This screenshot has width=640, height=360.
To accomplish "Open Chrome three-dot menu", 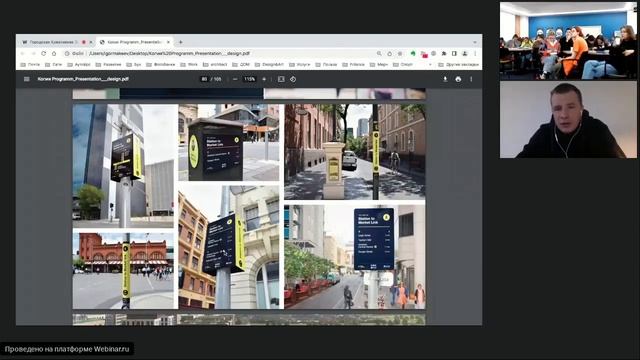I will pos(475,53).
